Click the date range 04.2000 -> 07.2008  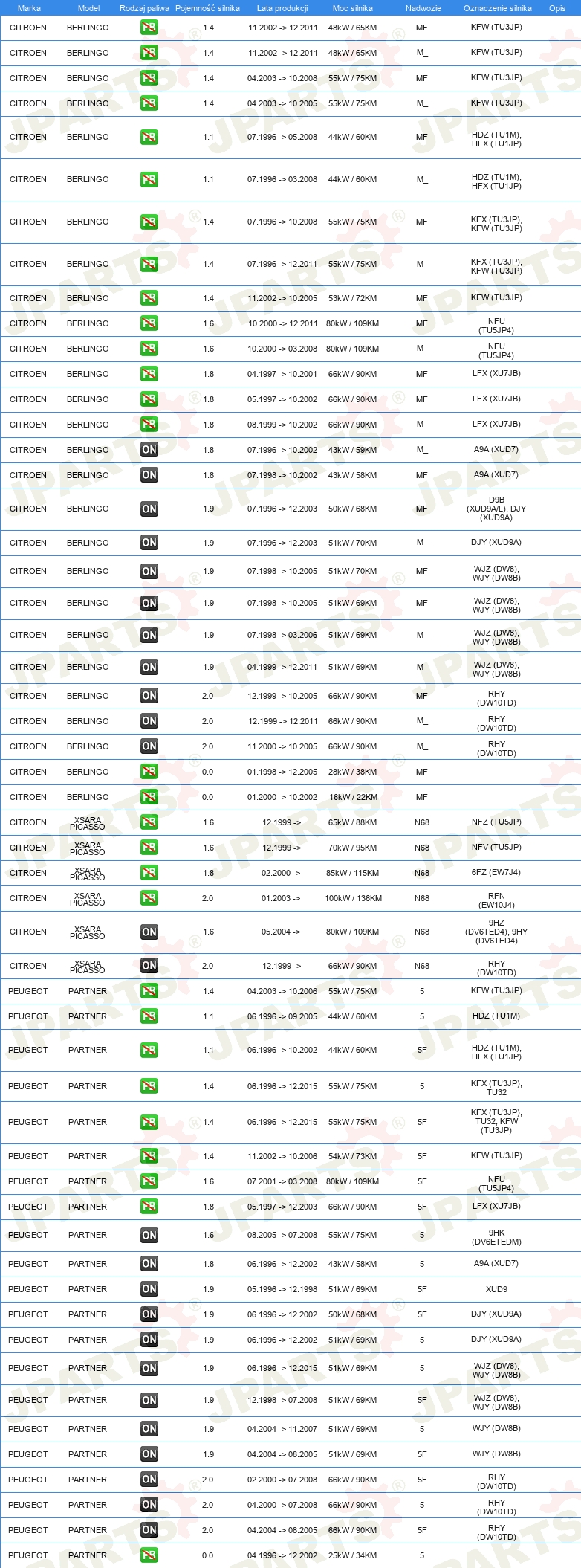click(282, 1505)
